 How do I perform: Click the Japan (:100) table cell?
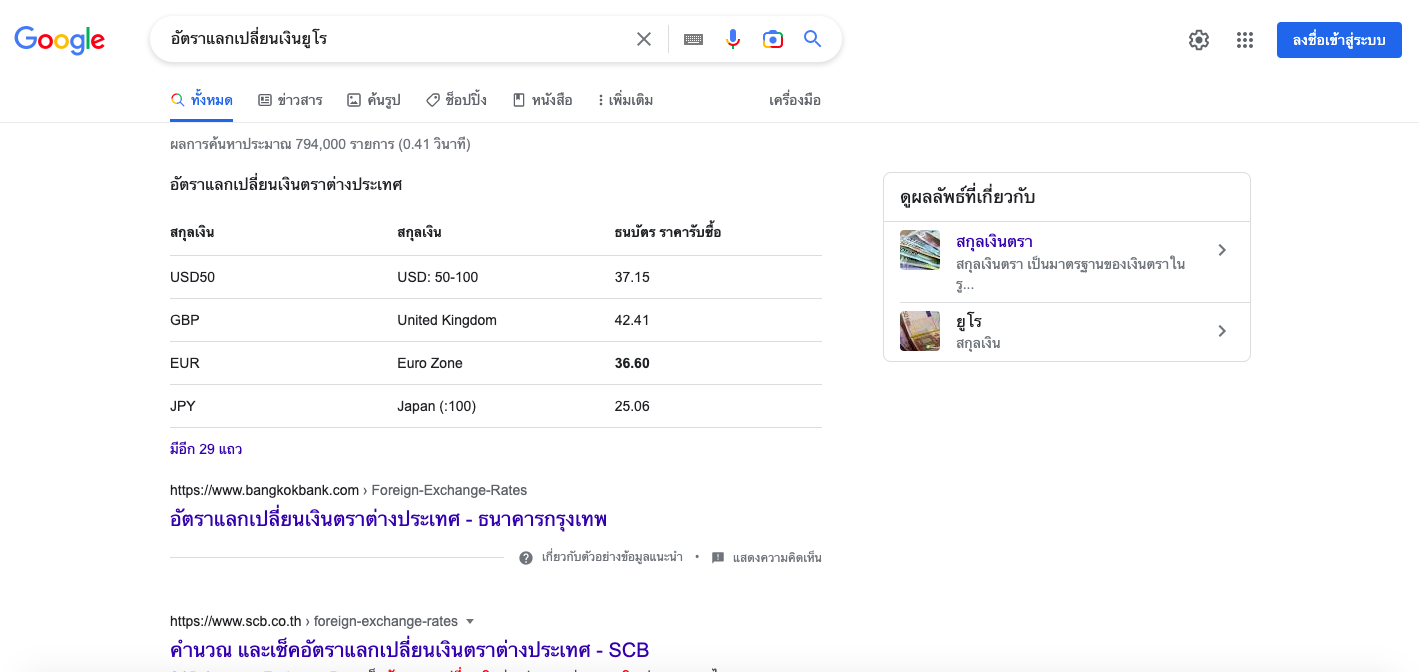click(x=437, y=406)
